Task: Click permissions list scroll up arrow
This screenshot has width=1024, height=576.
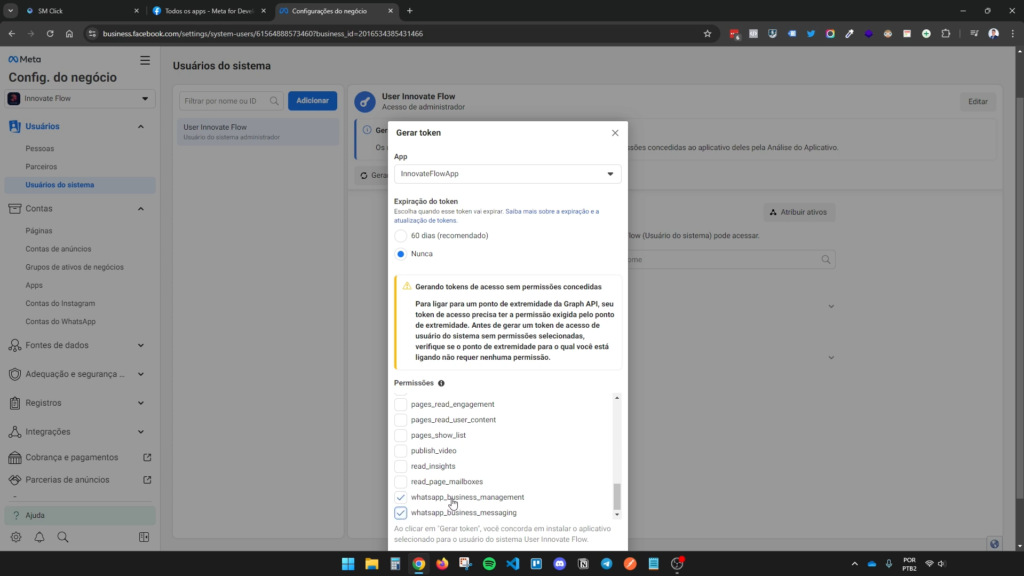Action: click(616, 398)
